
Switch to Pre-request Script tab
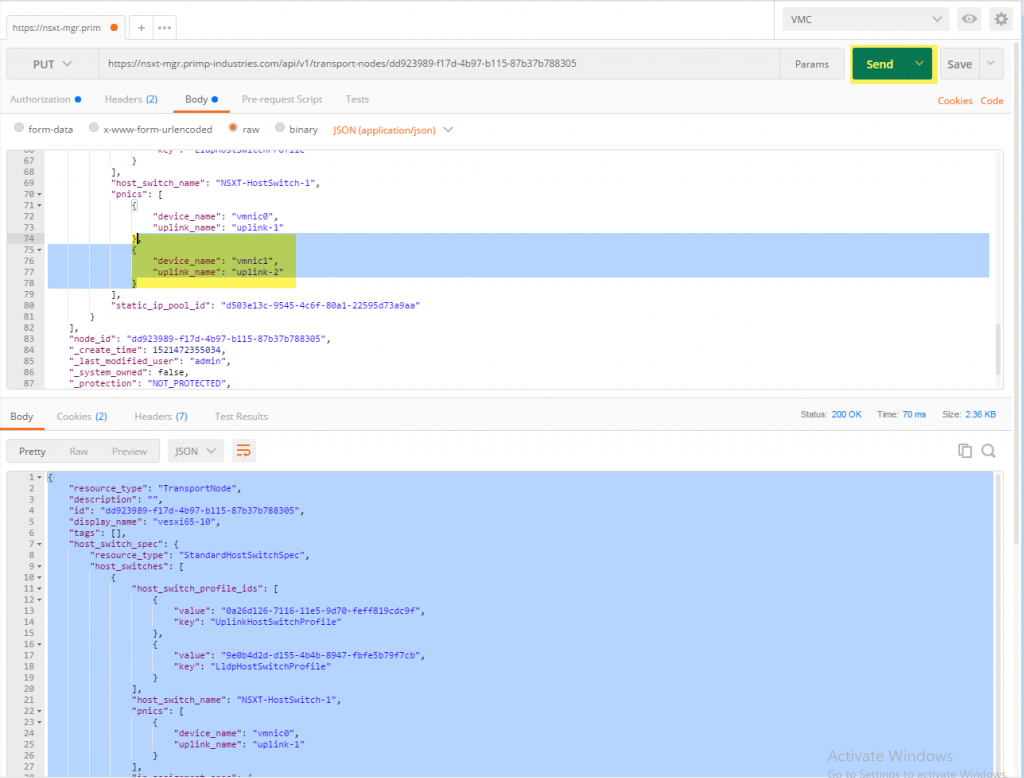[281, 100]
